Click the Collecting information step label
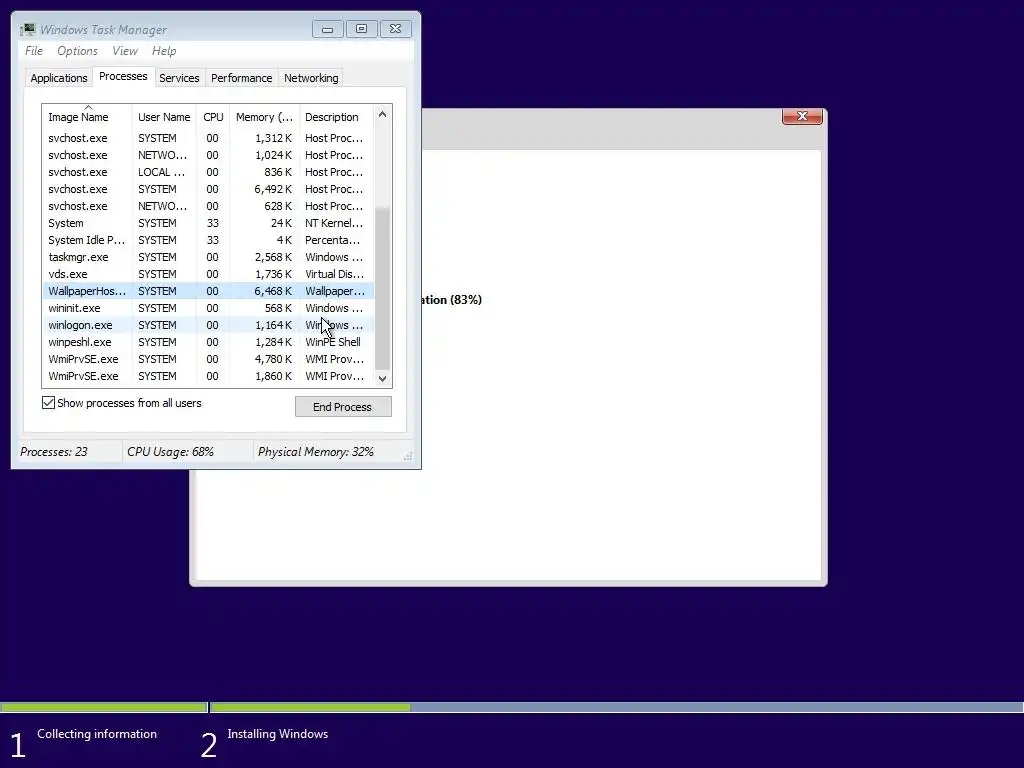The image size is (1024, 768). 97,734
